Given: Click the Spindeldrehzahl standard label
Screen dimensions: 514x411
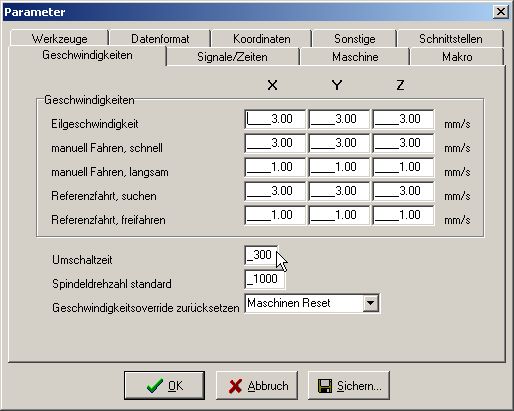Looking at the screenshot, I should click(112, 284).
